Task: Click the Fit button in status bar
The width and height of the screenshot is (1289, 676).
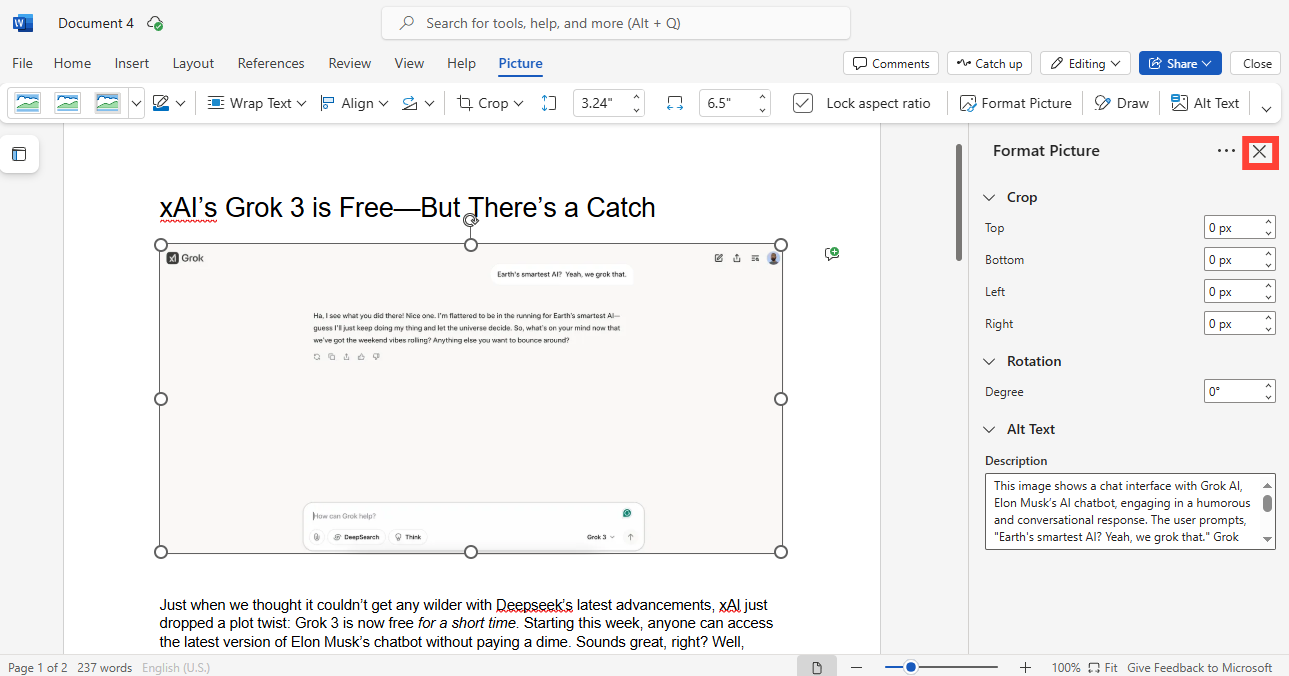Action: coord(1103,667)
